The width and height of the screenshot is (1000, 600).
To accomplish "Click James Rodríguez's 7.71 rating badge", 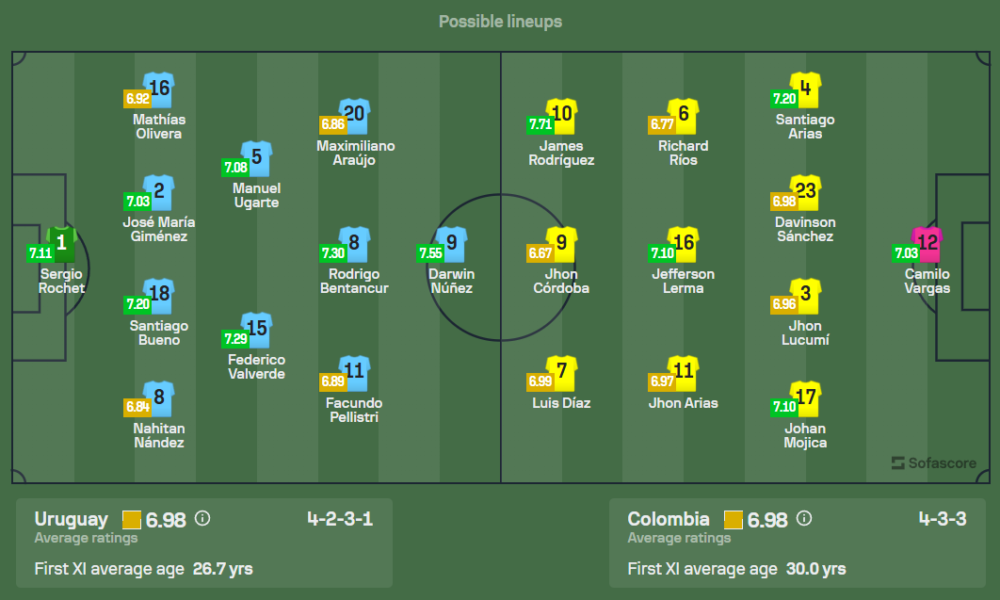I will [539, 125].
